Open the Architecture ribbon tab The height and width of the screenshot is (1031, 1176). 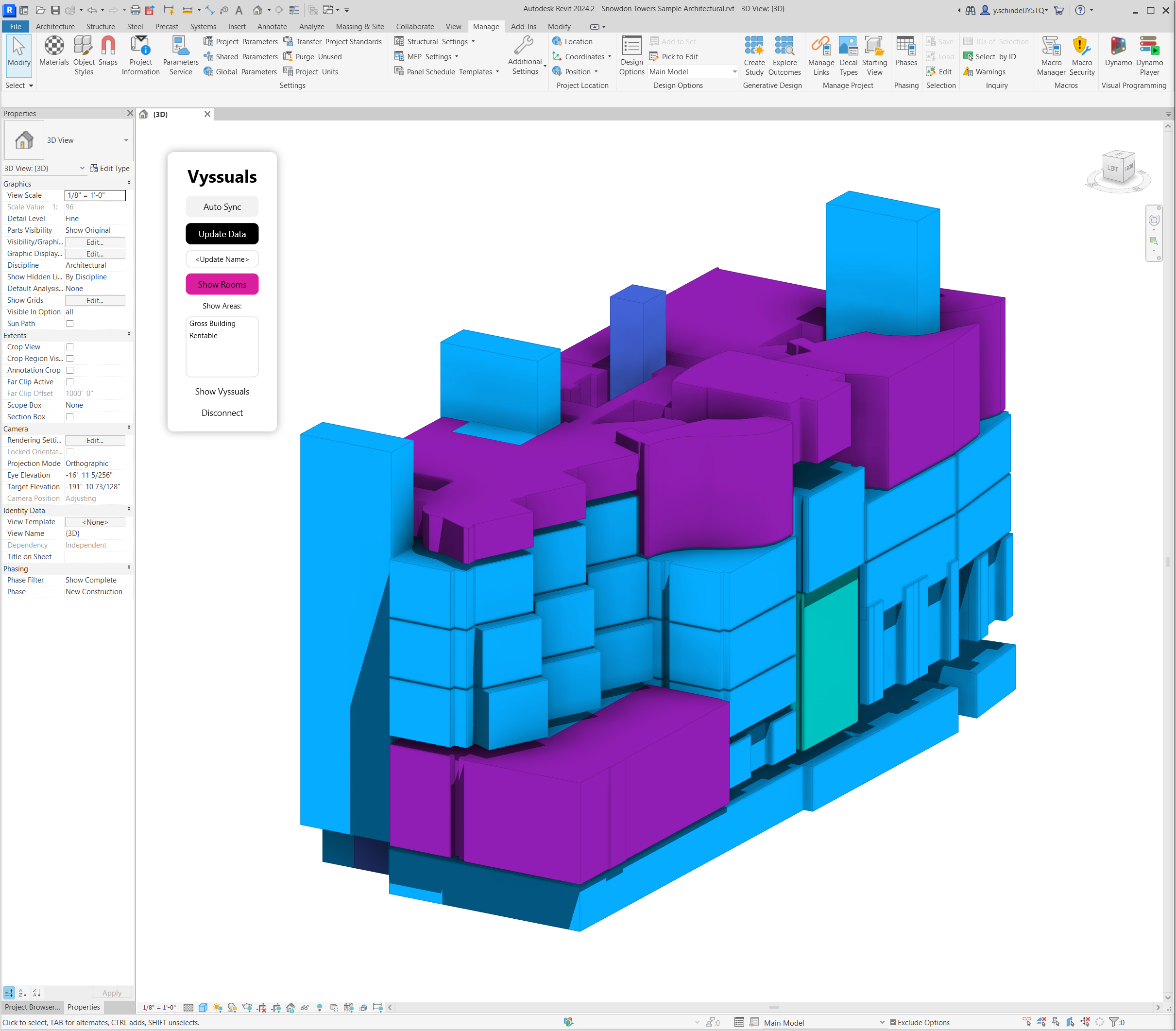click(x=55, y=26)
